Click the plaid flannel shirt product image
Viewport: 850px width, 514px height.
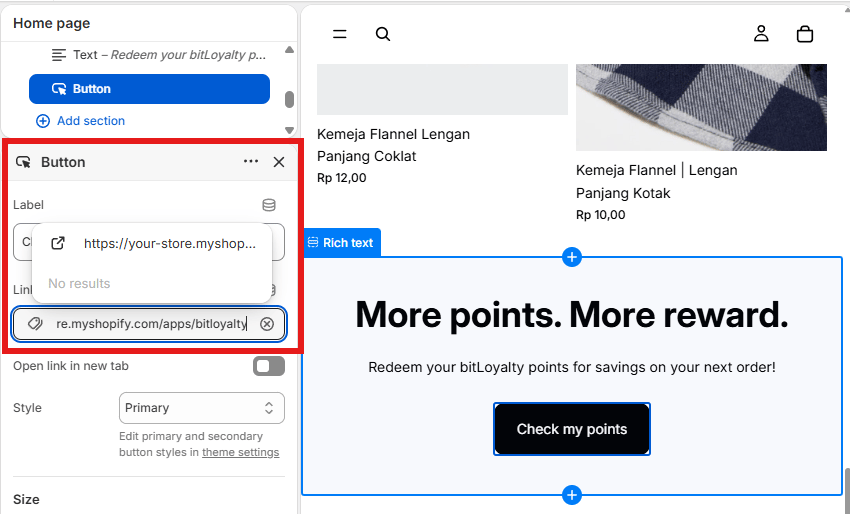[x=701, y=107]
